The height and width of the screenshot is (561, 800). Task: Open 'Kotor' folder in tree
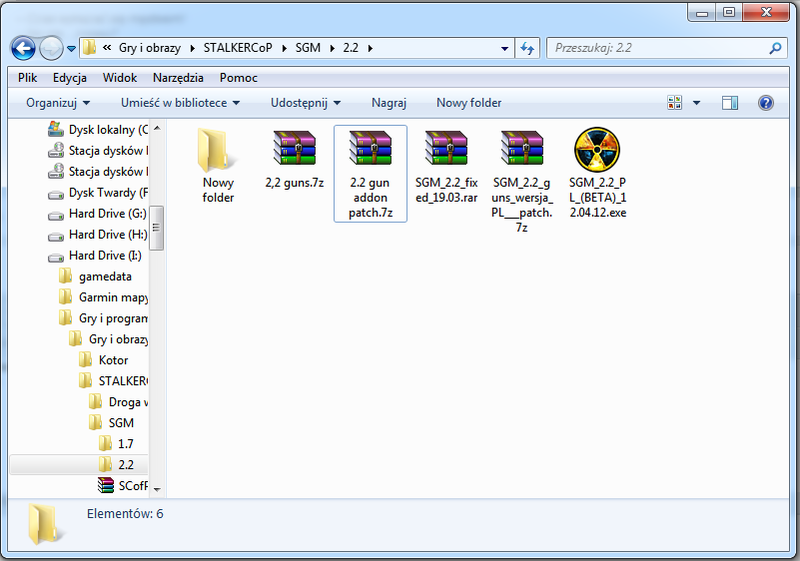(104, 360)
